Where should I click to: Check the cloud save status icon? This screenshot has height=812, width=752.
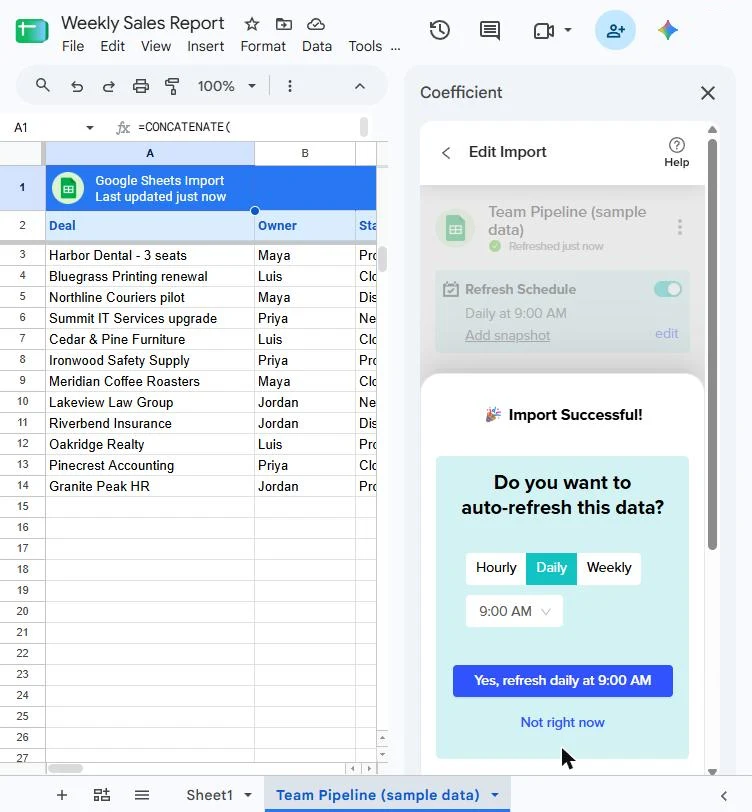pos(316,24)
